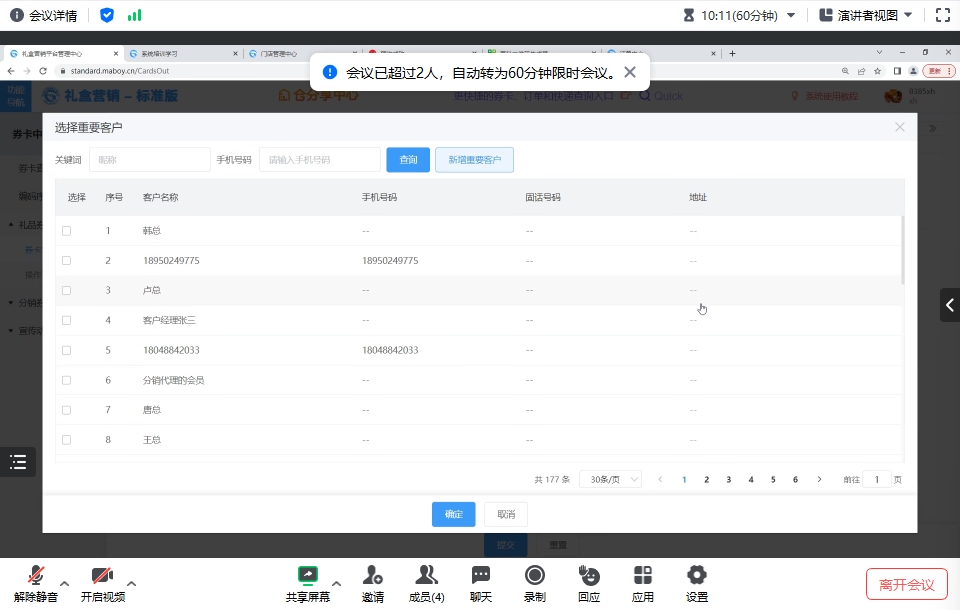
Task: Click the 共享屏幕 share screen icon
Action: tap(307, 576)
